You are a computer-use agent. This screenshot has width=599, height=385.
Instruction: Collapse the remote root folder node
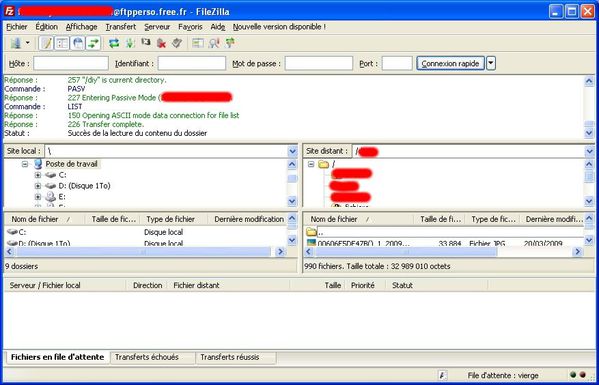[x=311, y=164]
